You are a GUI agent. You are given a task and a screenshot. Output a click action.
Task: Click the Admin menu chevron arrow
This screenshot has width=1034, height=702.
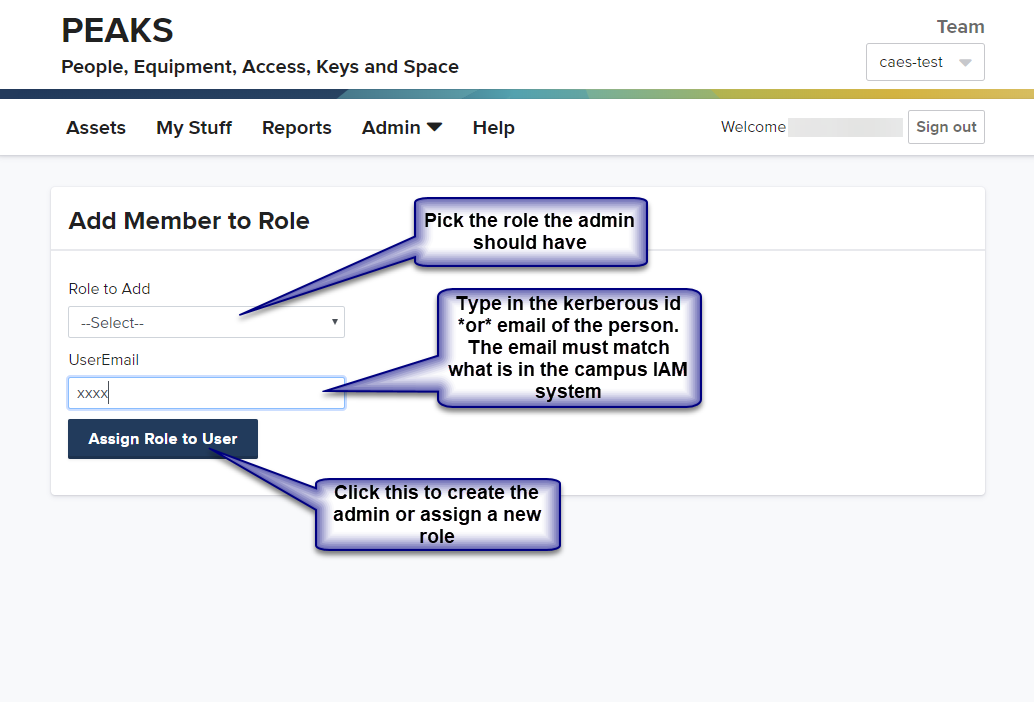point(434,126)
